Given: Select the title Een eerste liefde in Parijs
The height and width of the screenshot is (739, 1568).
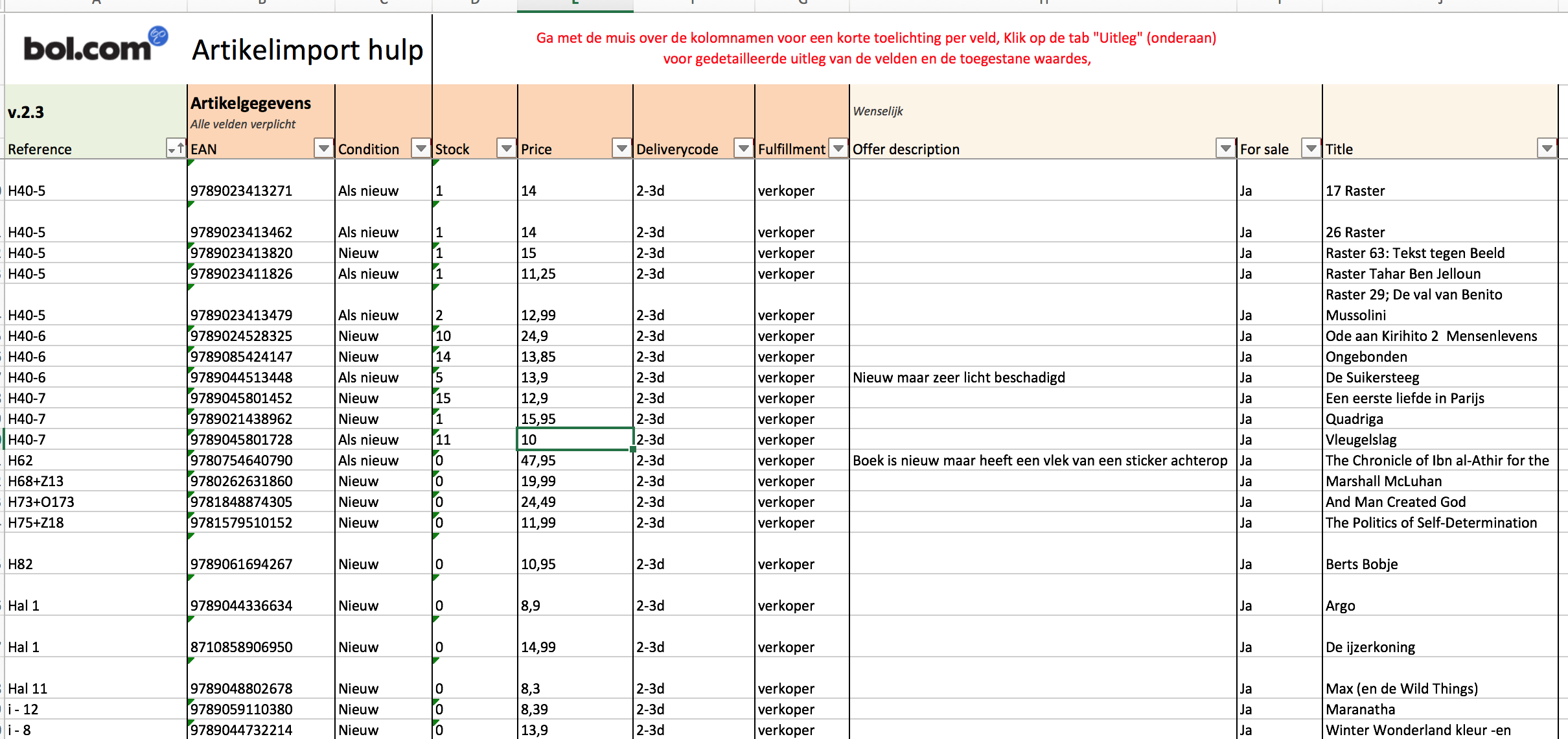Looking at the screenshot, I should click(1440, 398).
